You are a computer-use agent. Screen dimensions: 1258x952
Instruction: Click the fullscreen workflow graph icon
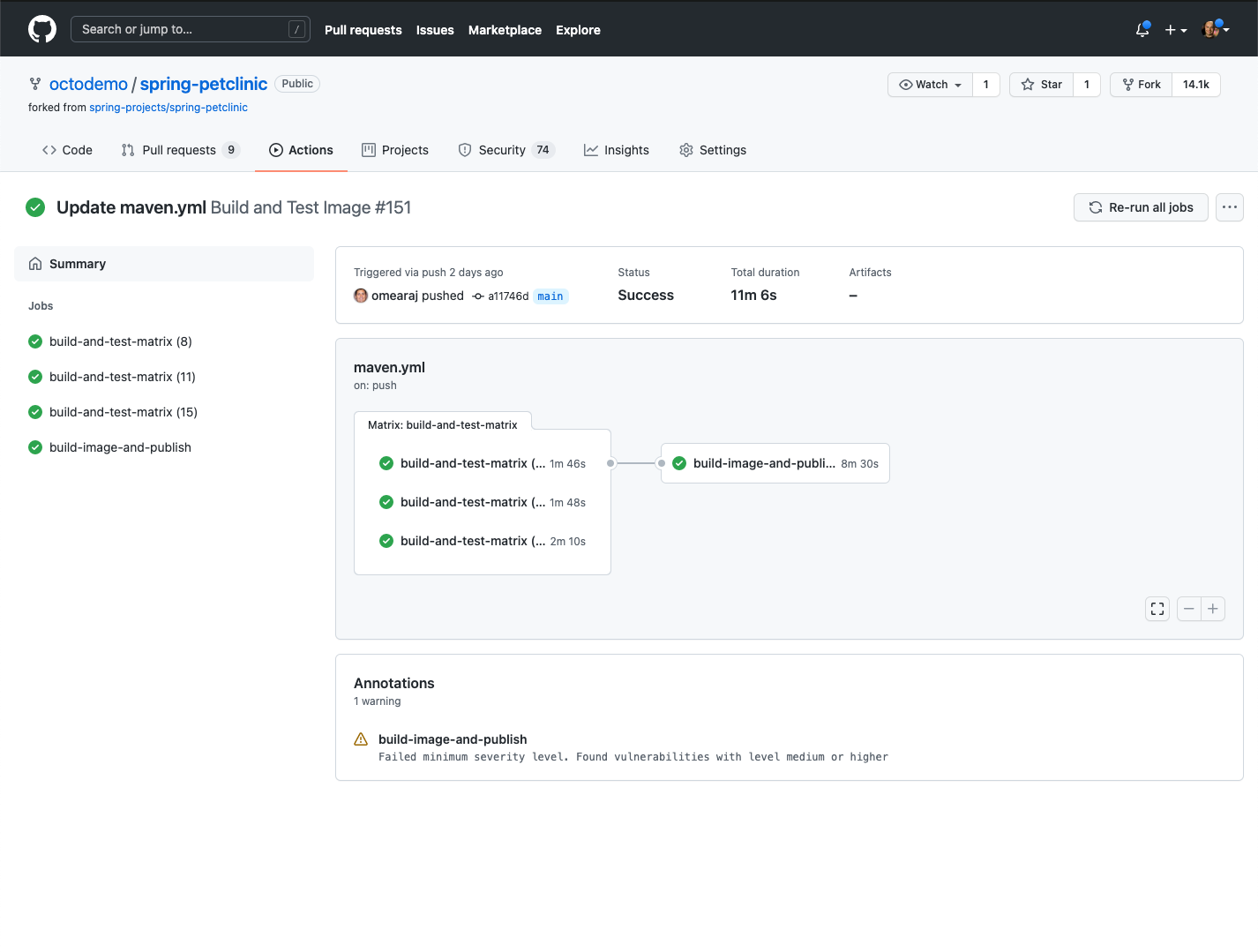tap(1157, 609)
